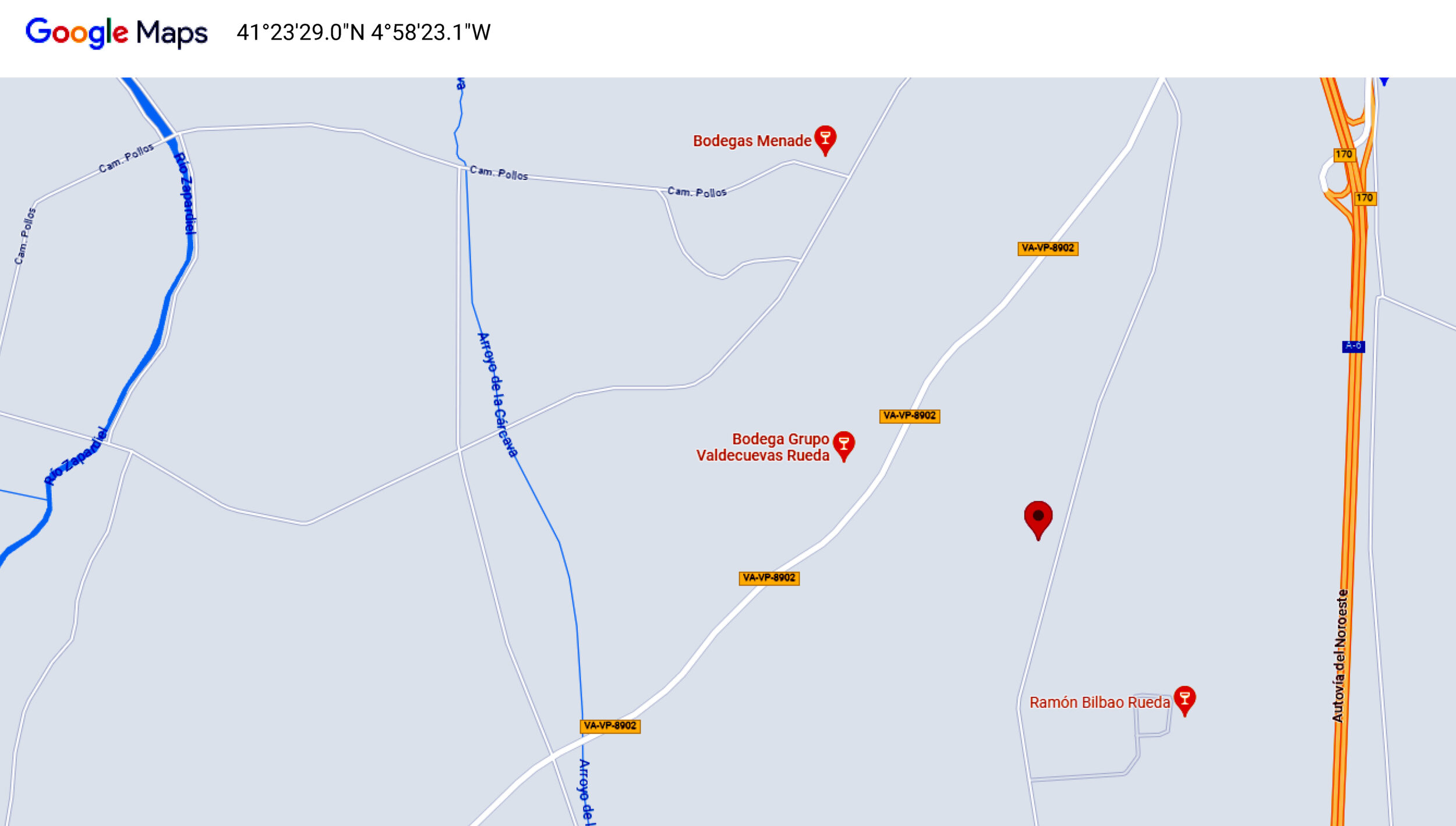Click the Ramón Bilbao Rueda winery pin

pos(1185,701)
